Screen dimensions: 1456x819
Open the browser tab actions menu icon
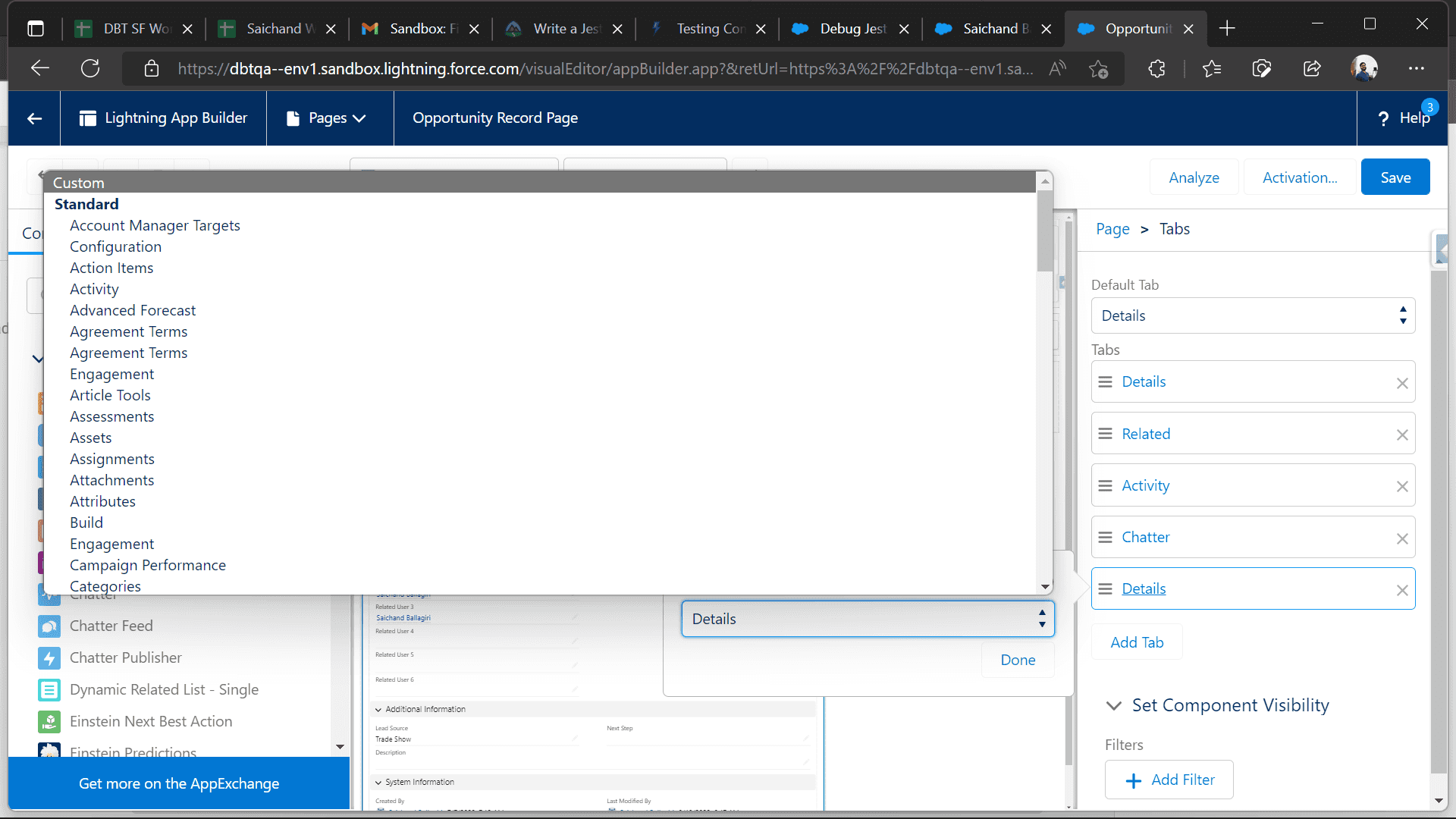36,29
